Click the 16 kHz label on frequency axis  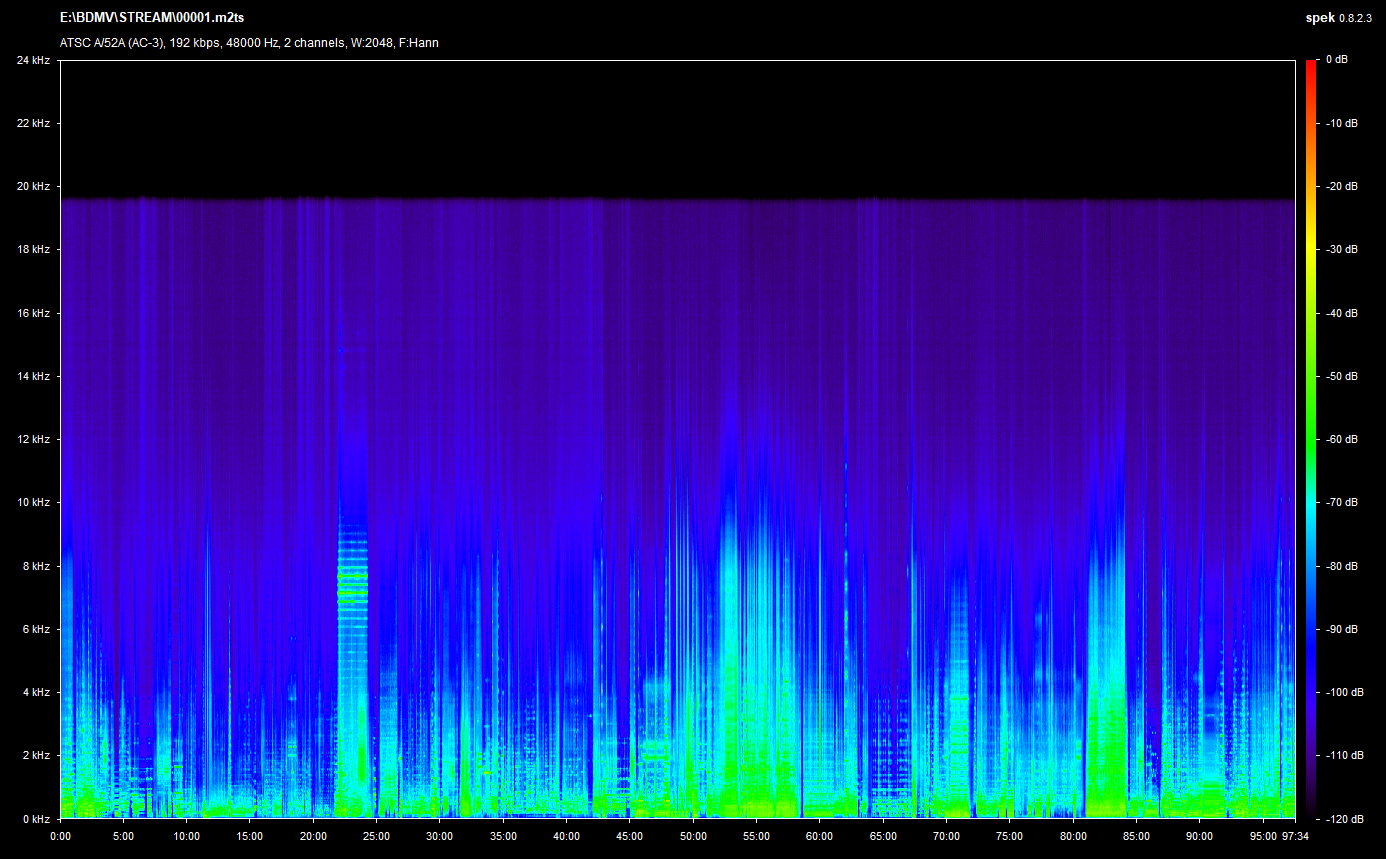(33, 313)
